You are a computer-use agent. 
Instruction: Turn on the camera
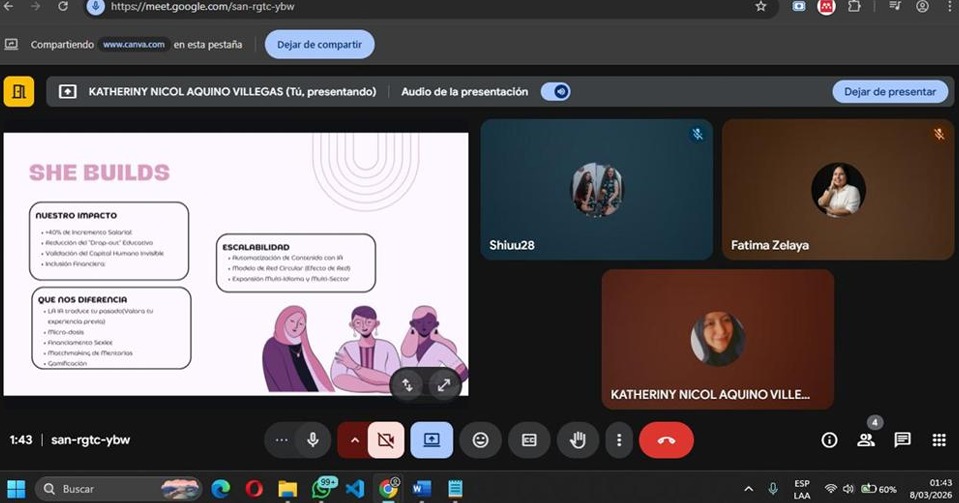pos(386,440)
